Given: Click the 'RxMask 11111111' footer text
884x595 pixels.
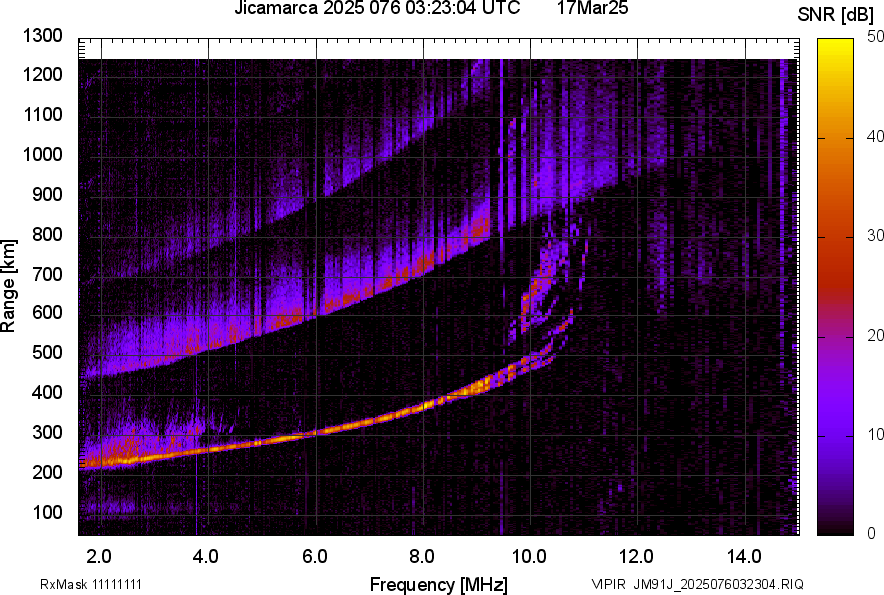Looking at the screenshot, I should 91,584.
